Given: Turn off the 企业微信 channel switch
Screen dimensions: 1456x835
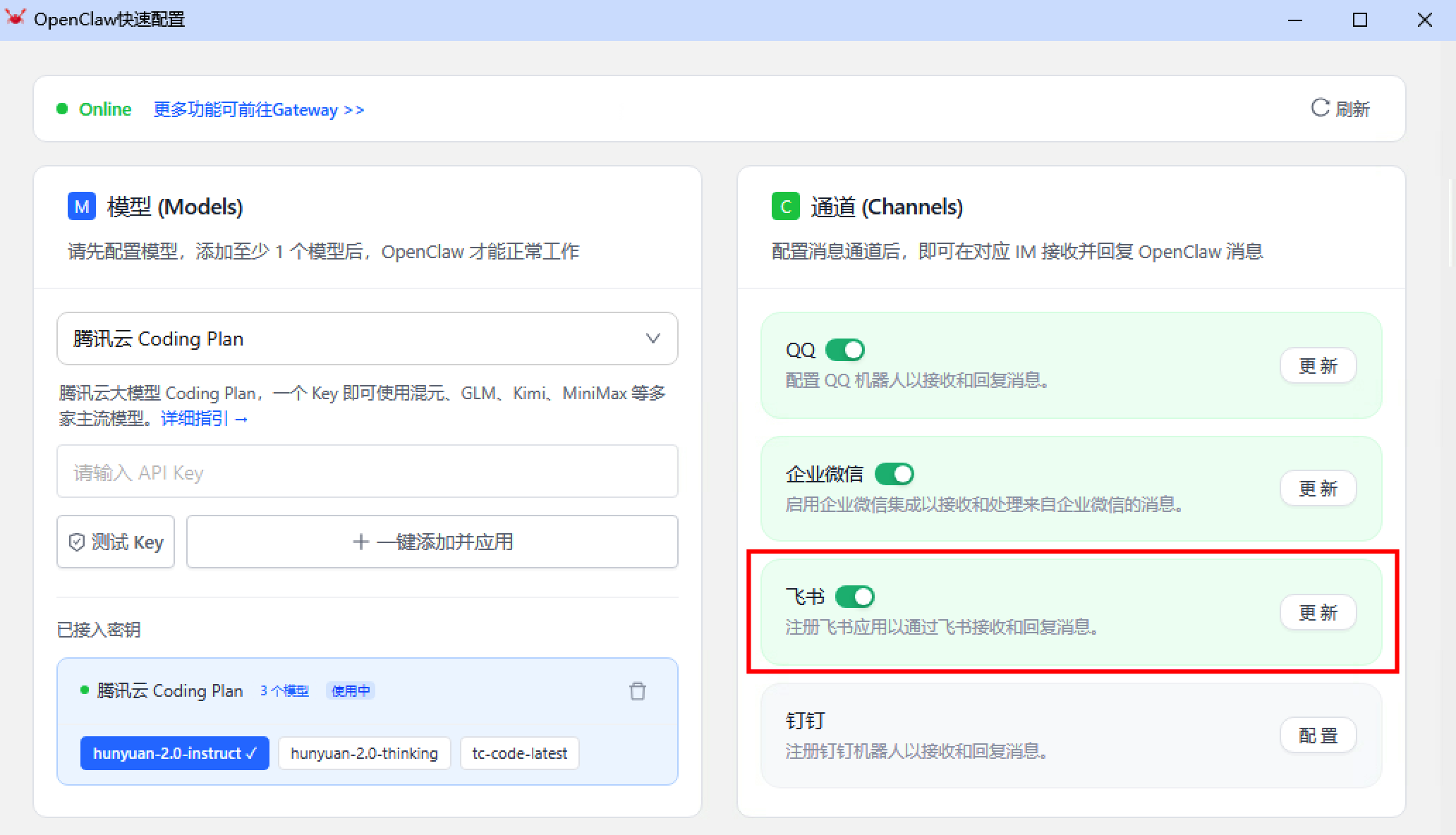Looking at the screenshot, I should 894,474.
